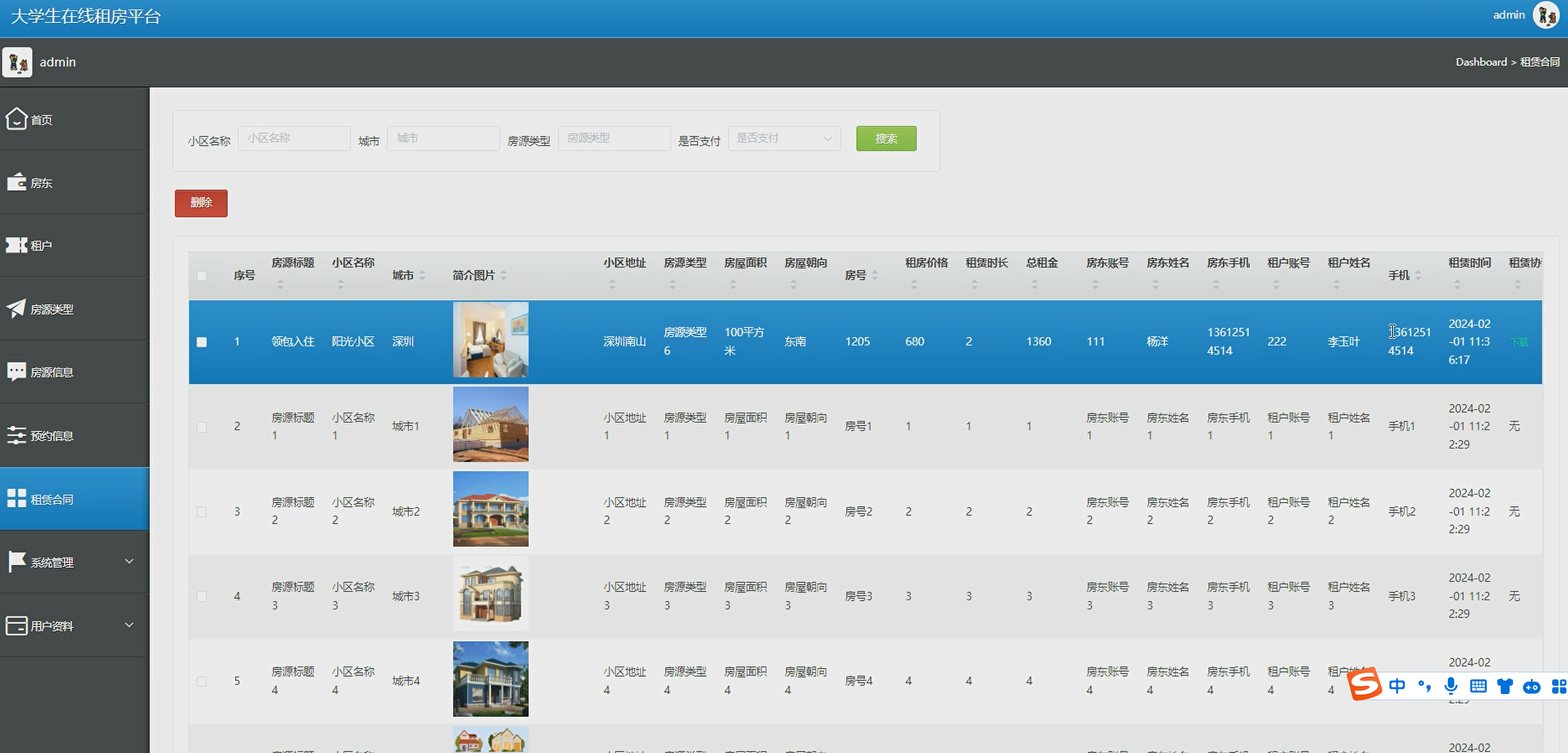Click sliders icon beside 预约信息
Viewport: 1568px width, 753px height.
tap(16, 435)
